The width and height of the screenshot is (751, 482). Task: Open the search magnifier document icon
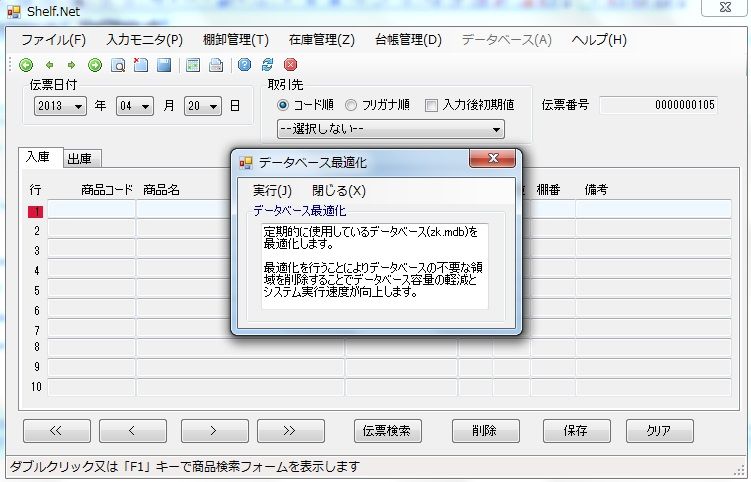tap(118, 65)
